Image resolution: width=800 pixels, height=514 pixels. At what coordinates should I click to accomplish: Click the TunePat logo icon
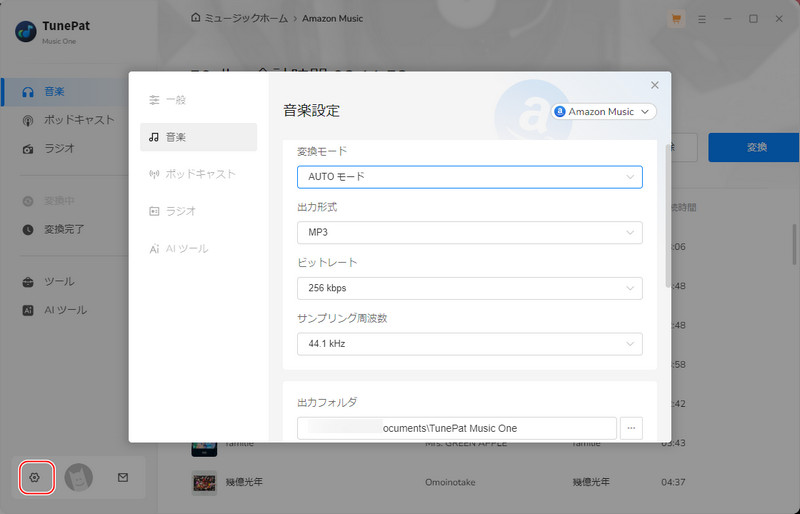(26, 32)
